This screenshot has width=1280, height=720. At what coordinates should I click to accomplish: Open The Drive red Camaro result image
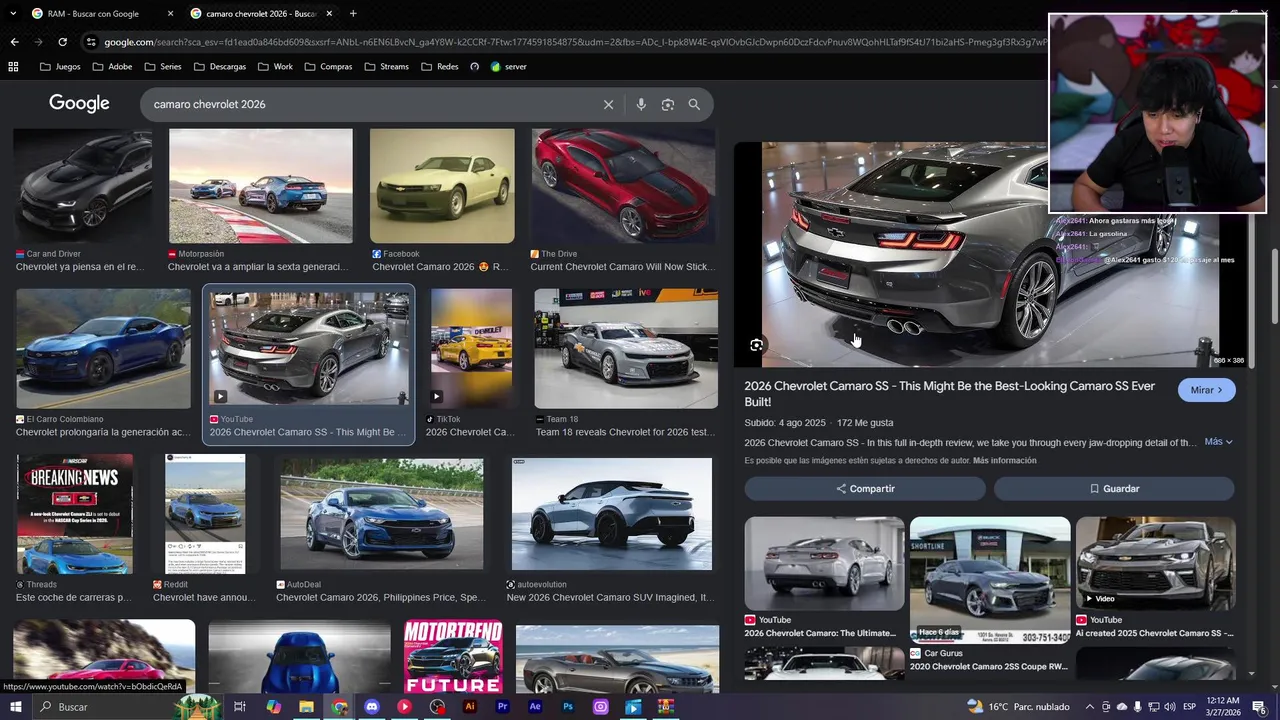point(623,186)
